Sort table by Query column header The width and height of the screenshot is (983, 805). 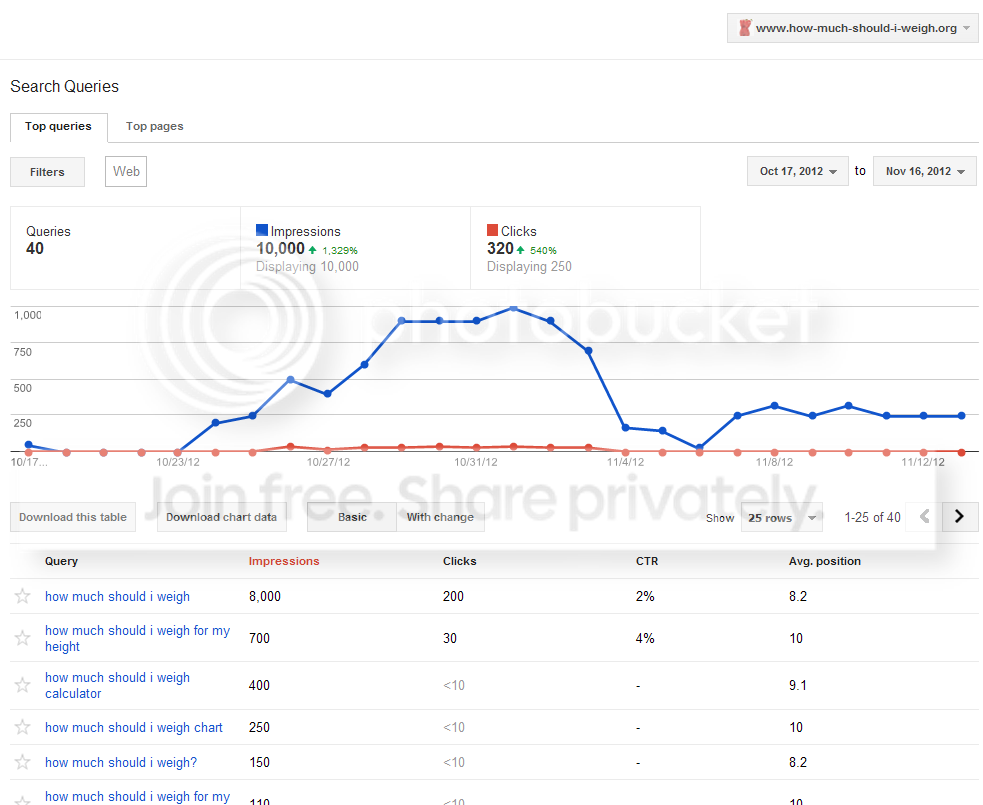(x=61, y=561)
